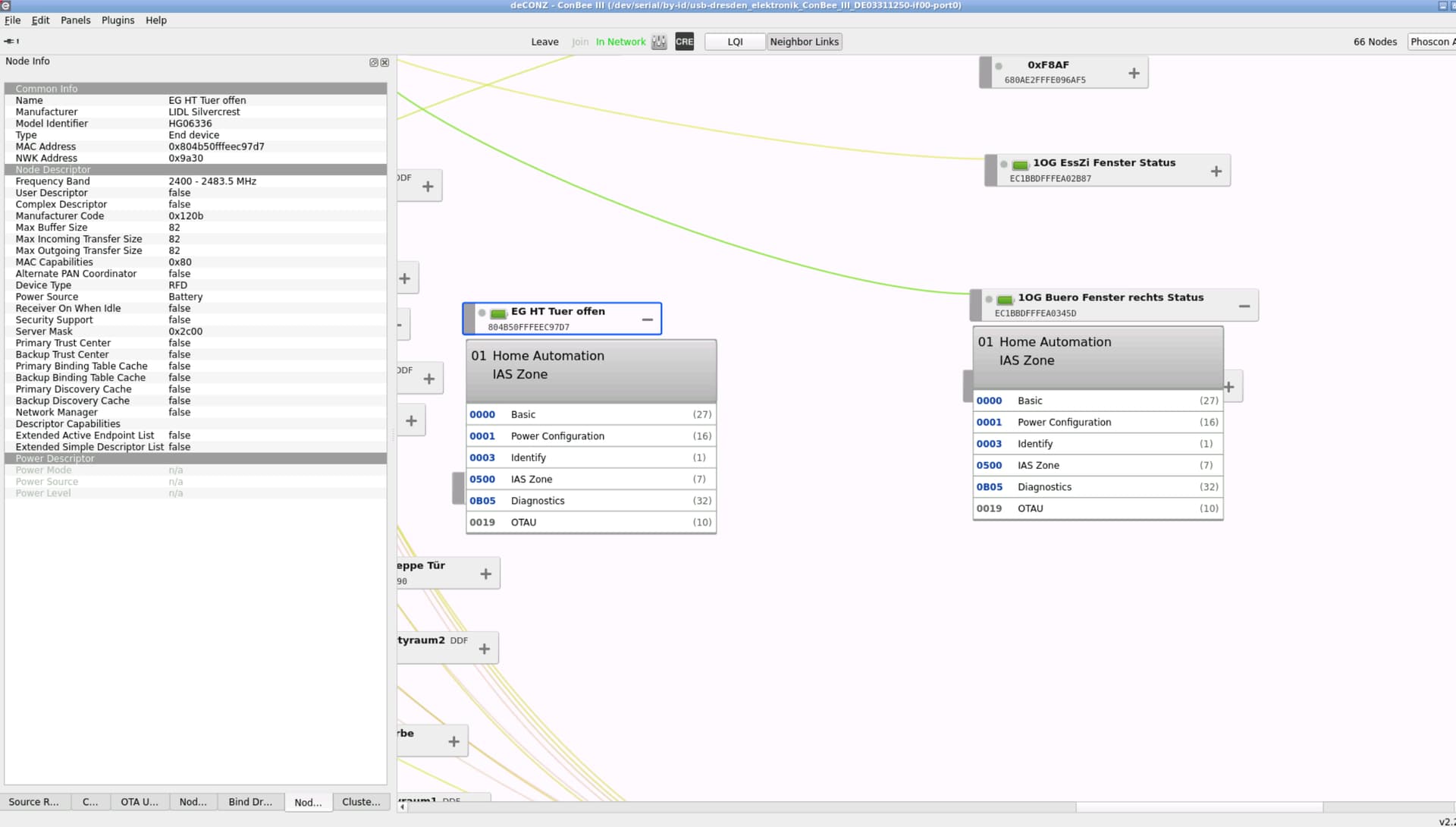Click endpoint 01 header under EG HT Tuer offen

click(591, 371)
